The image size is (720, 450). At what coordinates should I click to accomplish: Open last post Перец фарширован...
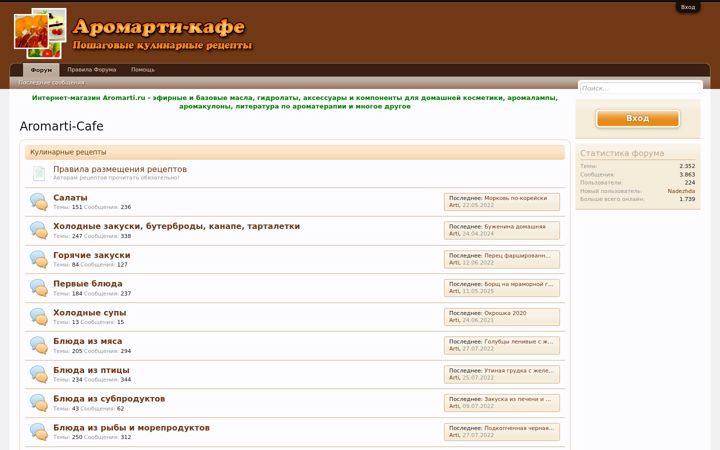point(518,255)
